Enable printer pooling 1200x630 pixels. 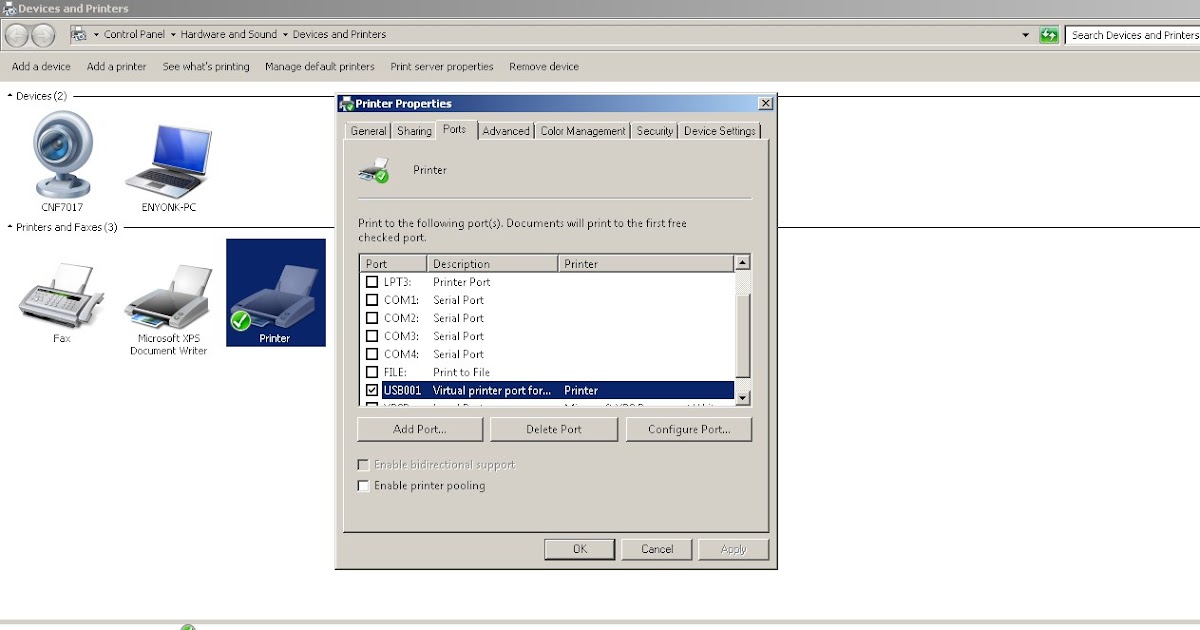click(x=364, y=485)
